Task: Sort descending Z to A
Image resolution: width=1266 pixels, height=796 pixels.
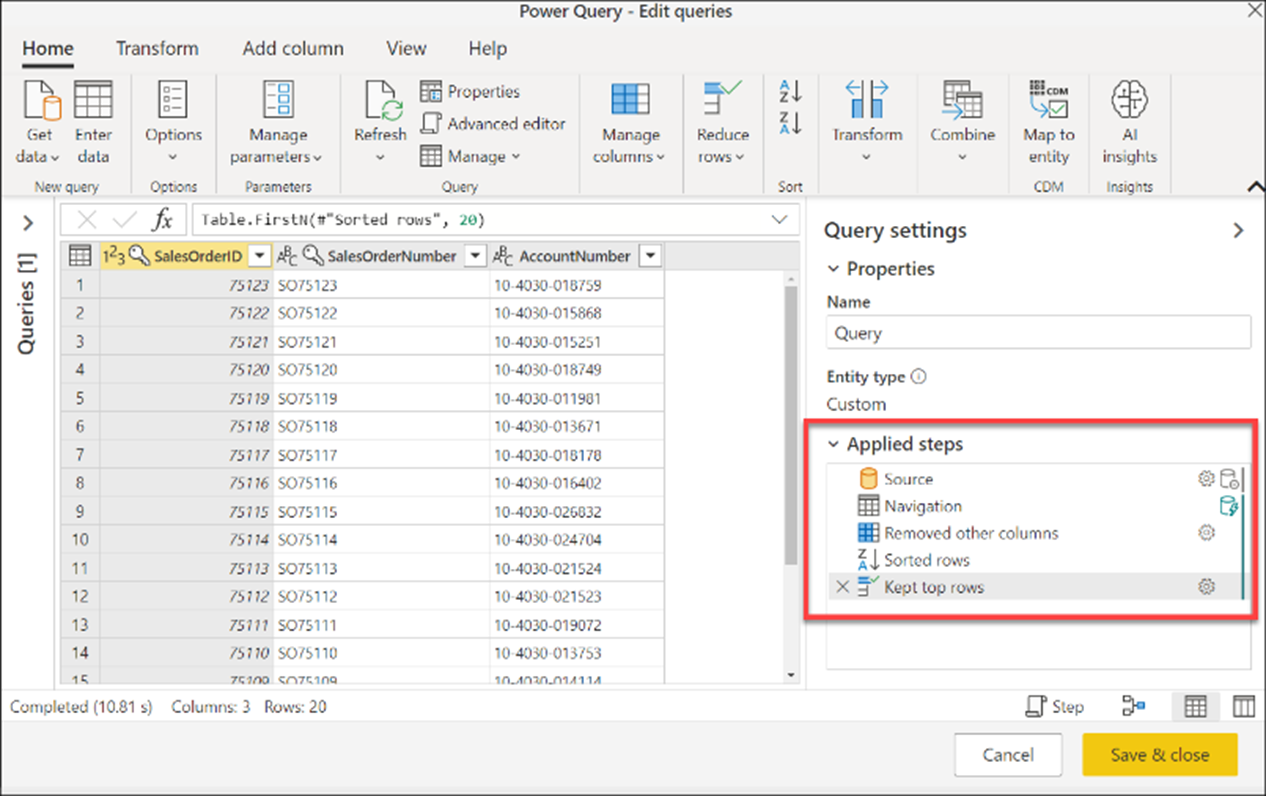Action: 790,122
